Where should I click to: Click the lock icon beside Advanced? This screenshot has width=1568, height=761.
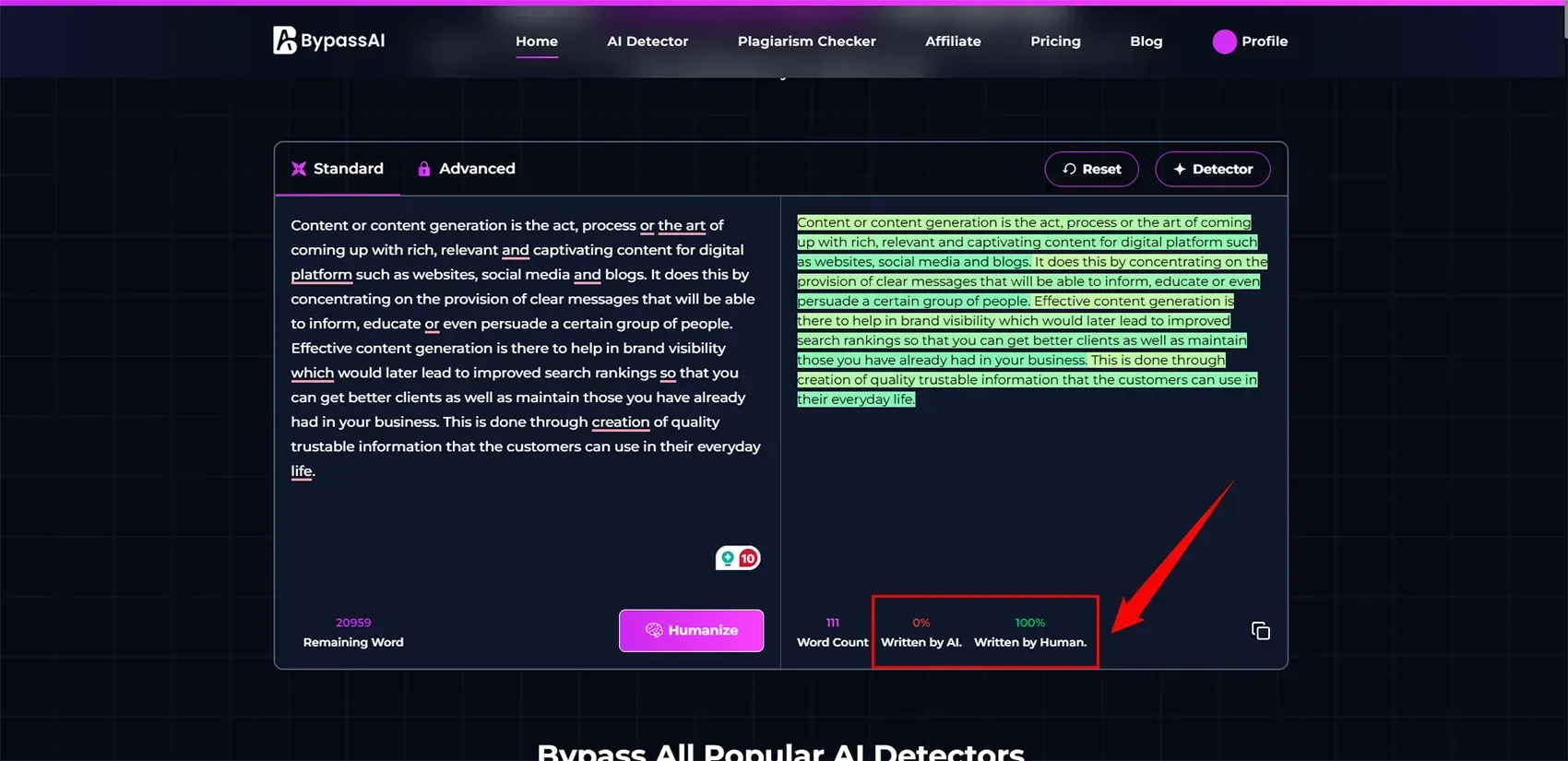click(424, 169)
